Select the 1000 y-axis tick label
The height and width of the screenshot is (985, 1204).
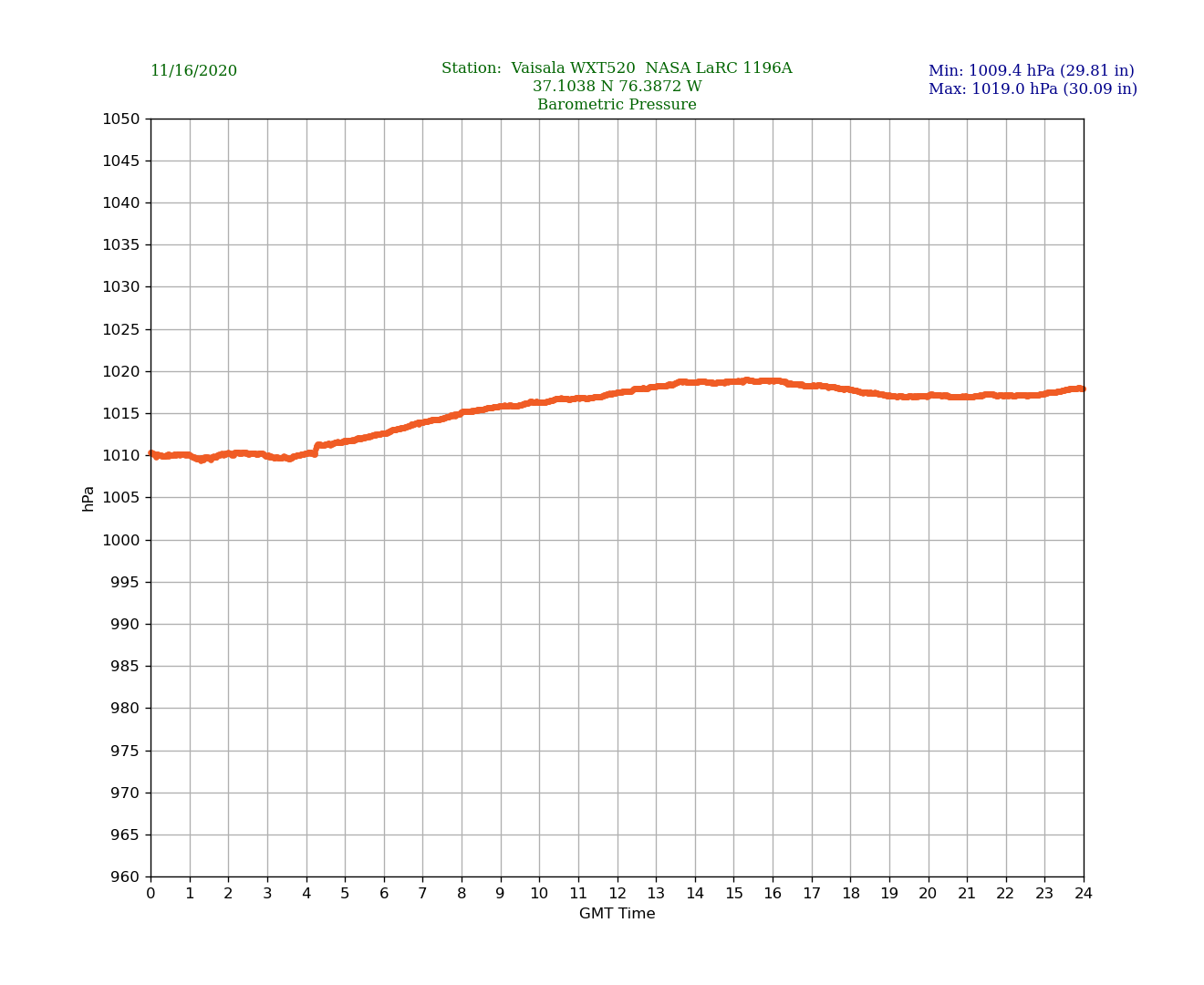(x=120, y=540)
